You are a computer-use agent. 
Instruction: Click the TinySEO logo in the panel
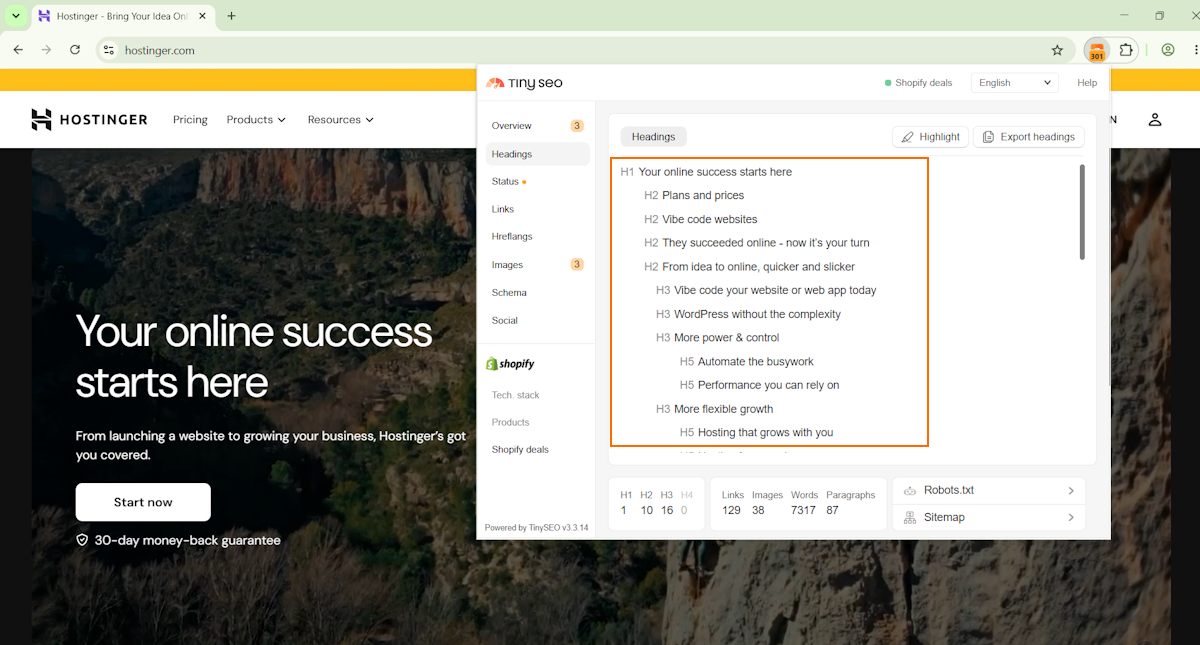click(x=524, y=83)
